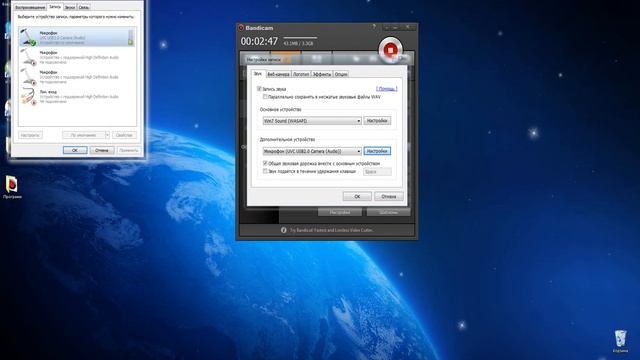
Task: Select the Запись tab in Sound window
Action: click(x=55, y=7)
